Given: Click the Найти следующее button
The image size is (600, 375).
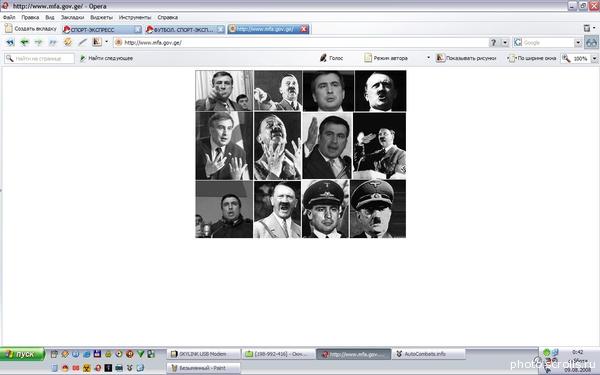Looking at the screenshot, I should [106, 58].
